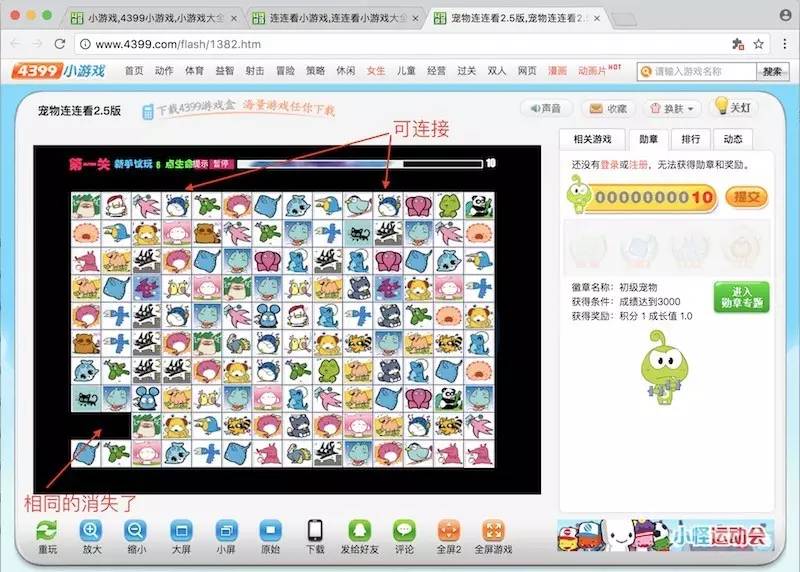Select 益智 in the navigation menu
This screenshot has width=800, height=572.
click(x=225, y=71)
